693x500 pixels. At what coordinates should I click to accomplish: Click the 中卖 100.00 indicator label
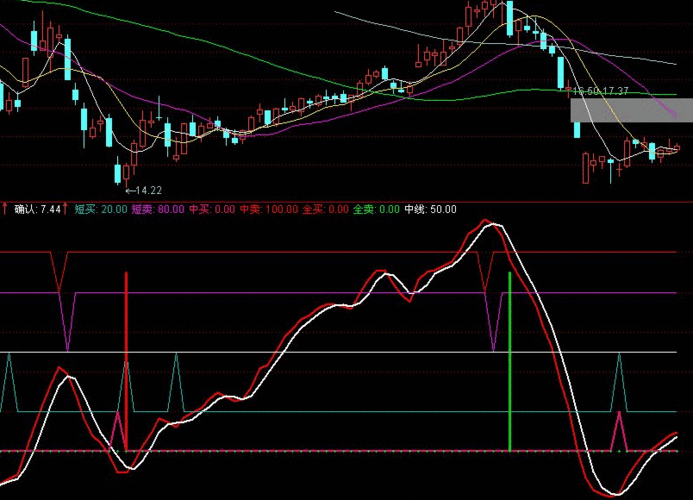269,209
